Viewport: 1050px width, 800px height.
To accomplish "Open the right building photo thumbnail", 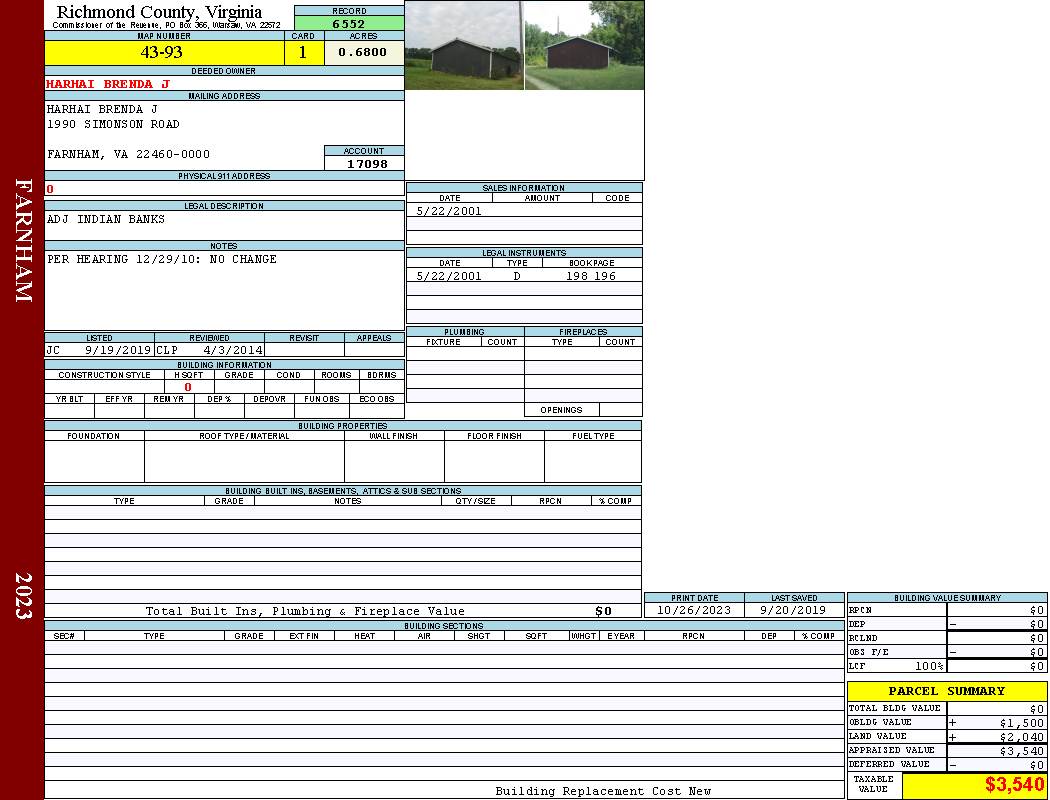I will coord(584,45).
